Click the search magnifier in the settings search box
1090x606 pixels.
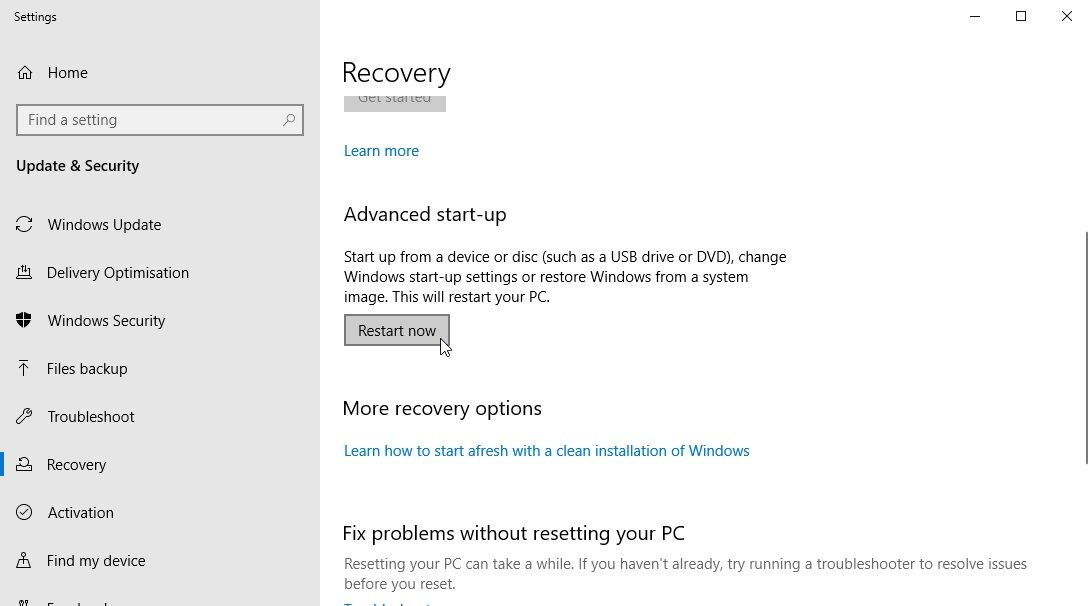coord(288,119)
